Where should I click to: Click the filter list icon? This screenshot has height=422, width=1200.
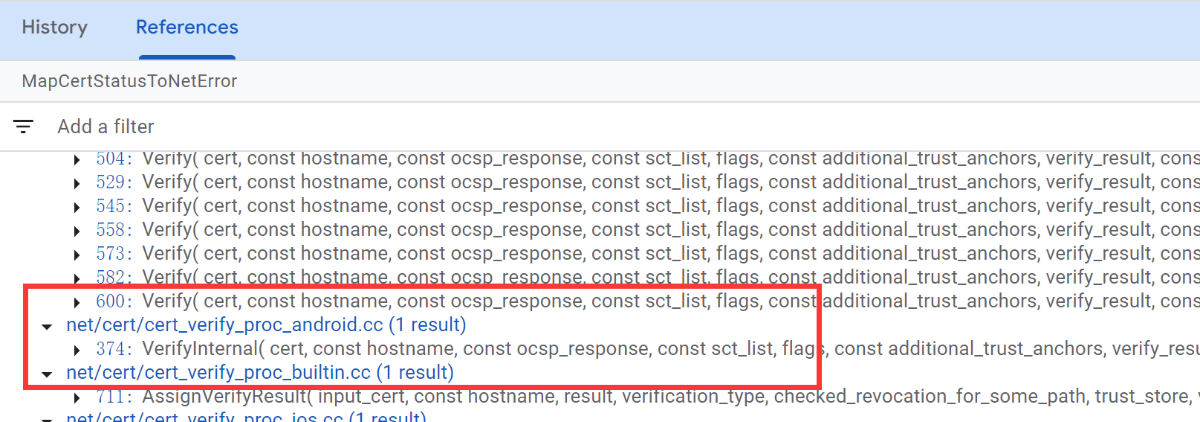23,127
